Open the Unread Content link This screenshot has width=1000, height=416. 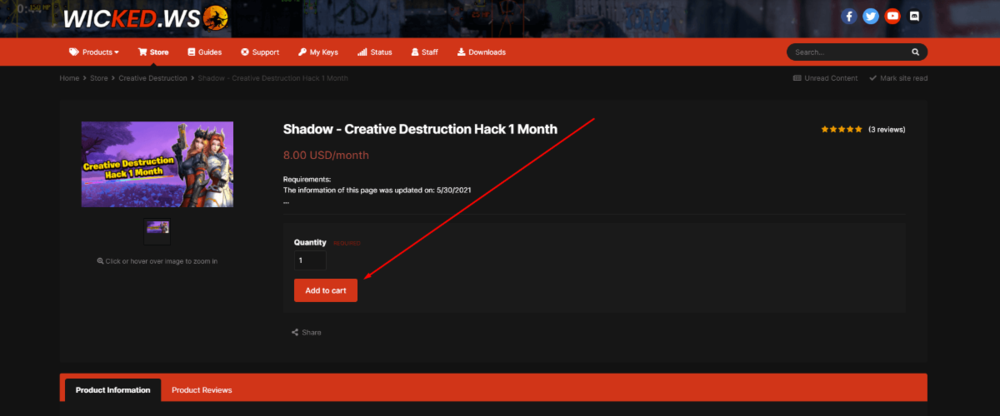(825, 78)
